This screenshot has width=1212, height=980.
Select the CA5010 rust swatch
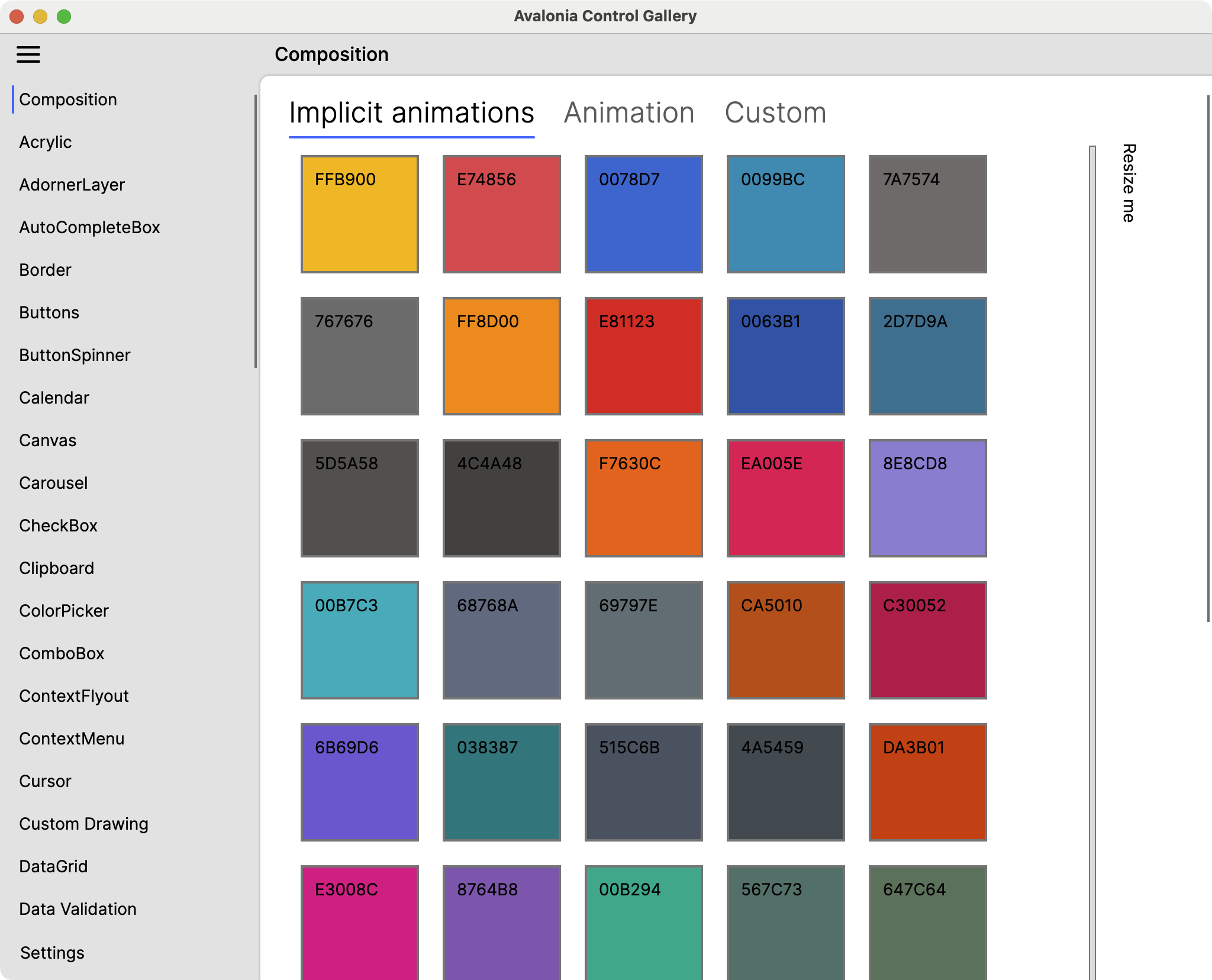click(x=786, y=640)
